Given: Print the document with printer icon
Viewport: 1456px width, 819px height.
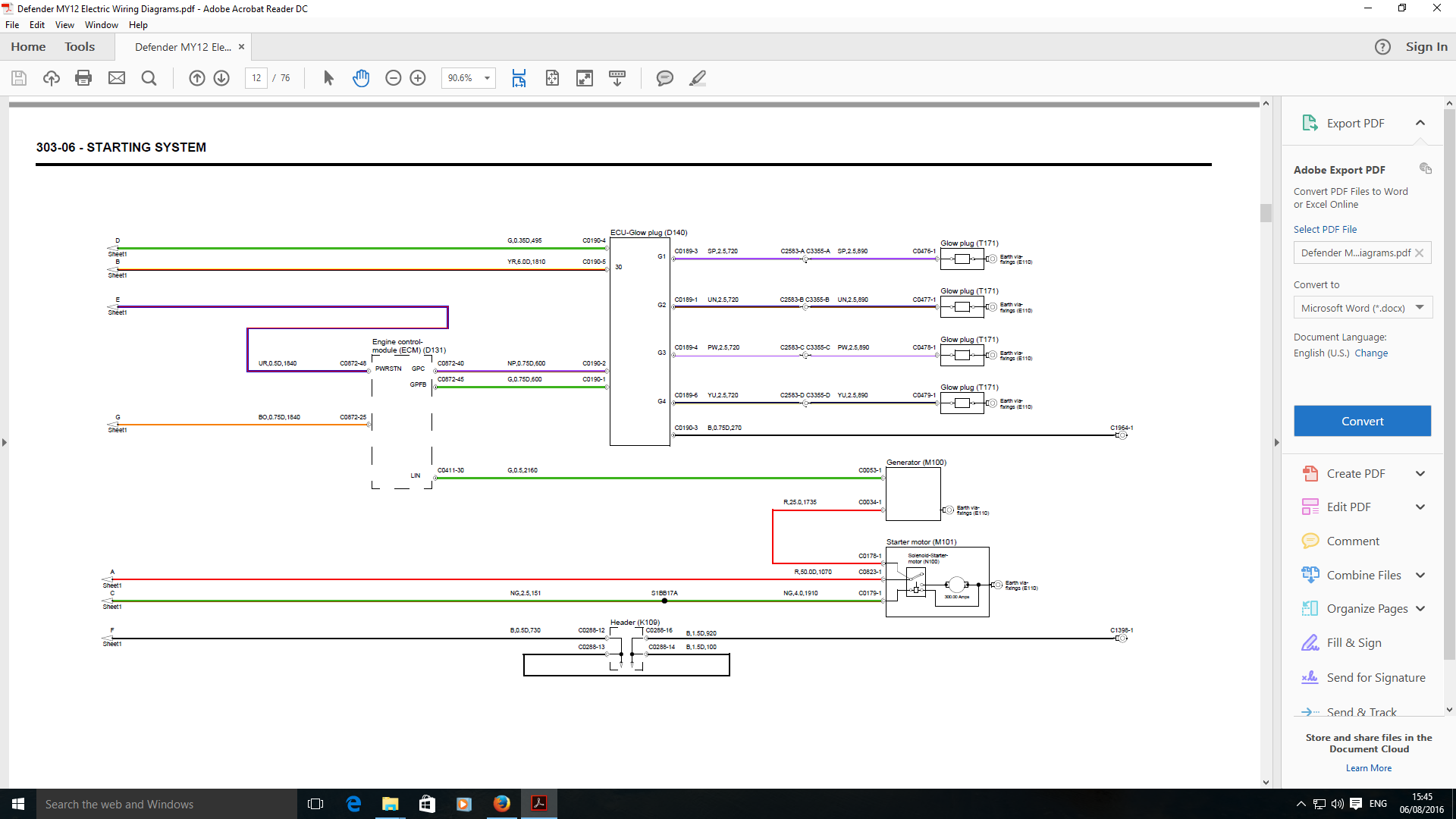Looking at the screenshot, I should (83, 78).
